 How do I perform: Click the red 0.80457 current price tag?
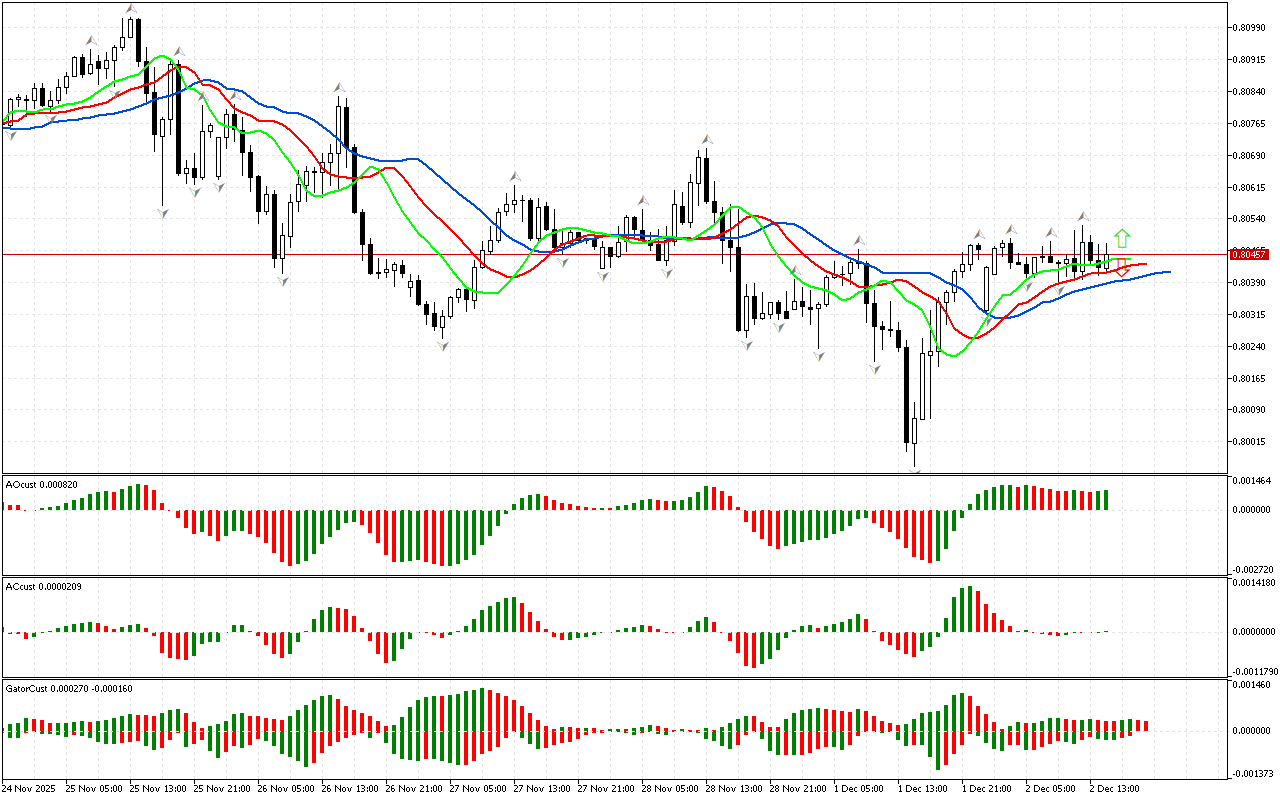(x=1248, y=255)
